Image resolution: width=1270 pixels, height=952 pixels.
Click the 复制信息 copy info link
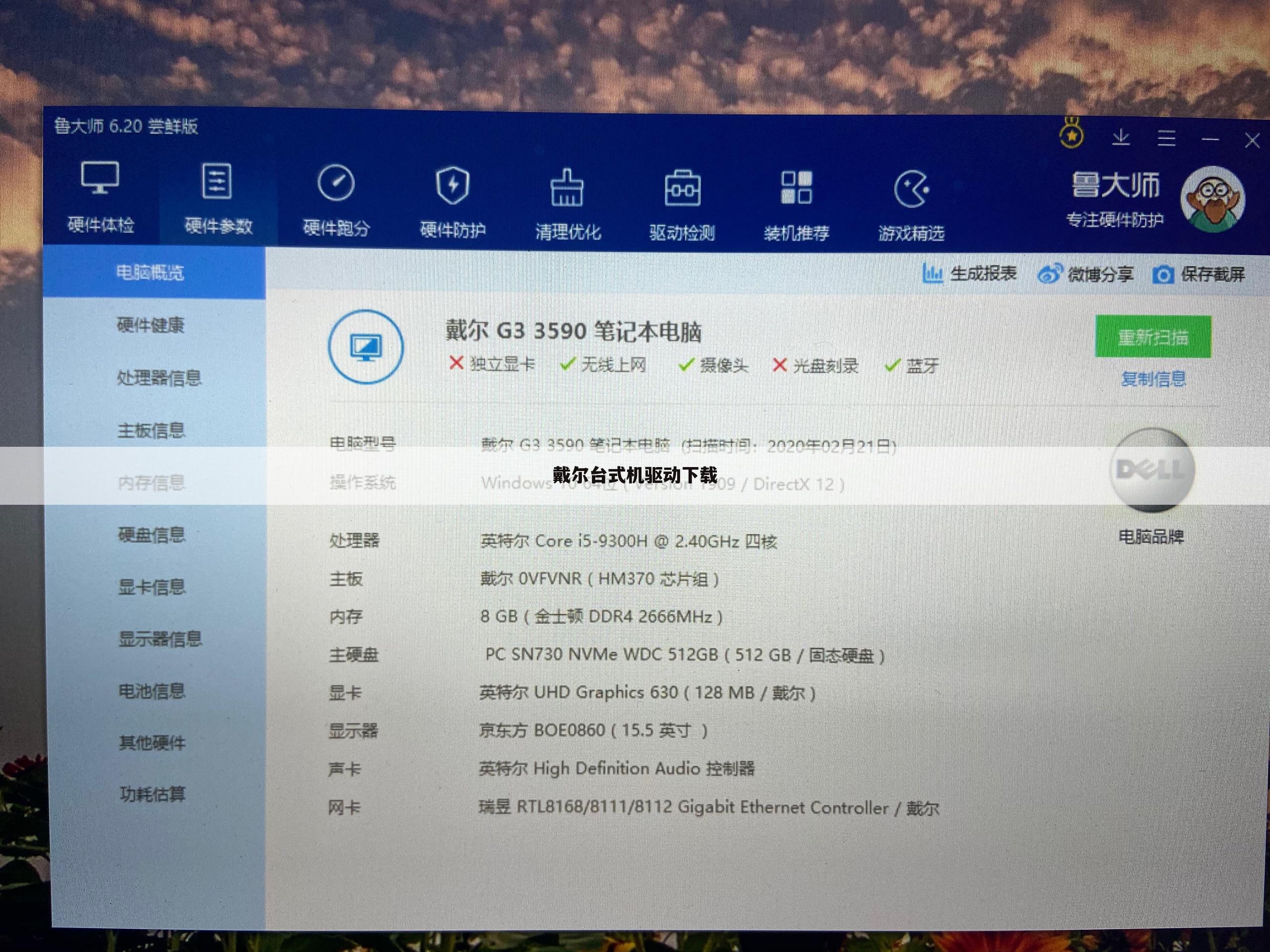(x=1153, y=379)
